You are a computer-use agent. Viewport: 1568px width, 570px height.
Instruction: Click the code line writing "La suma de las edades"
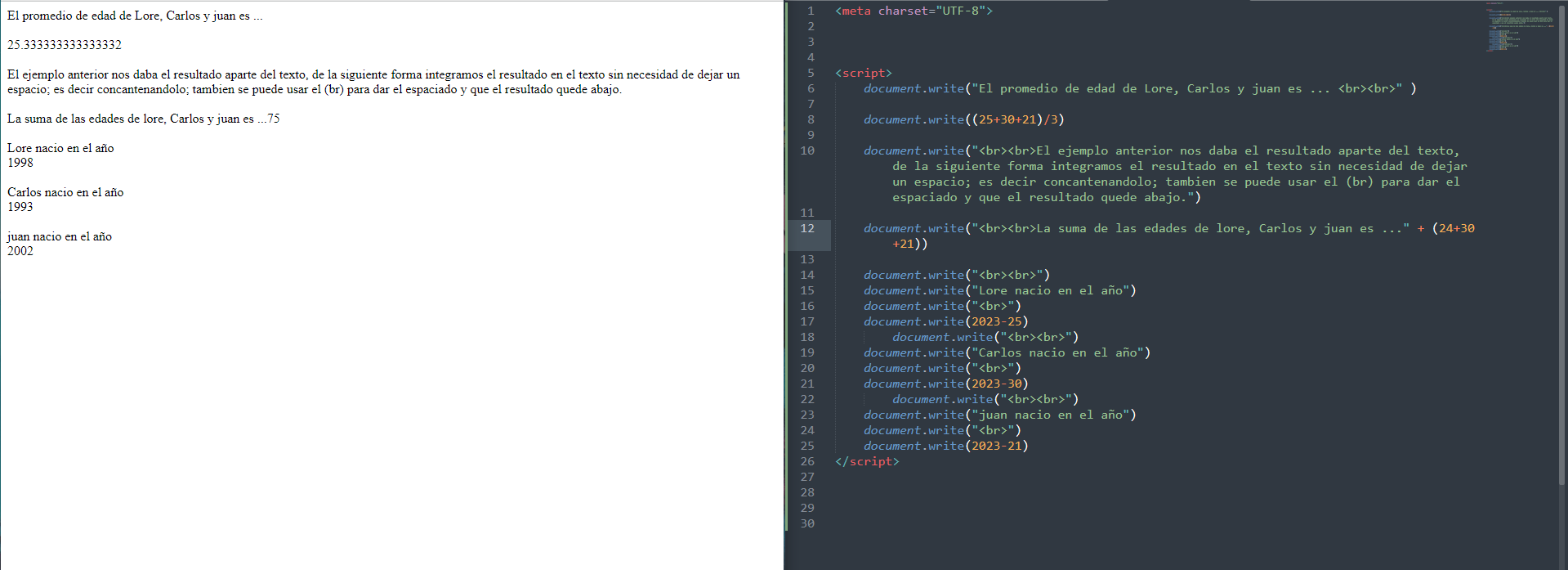click(1169, 236)
